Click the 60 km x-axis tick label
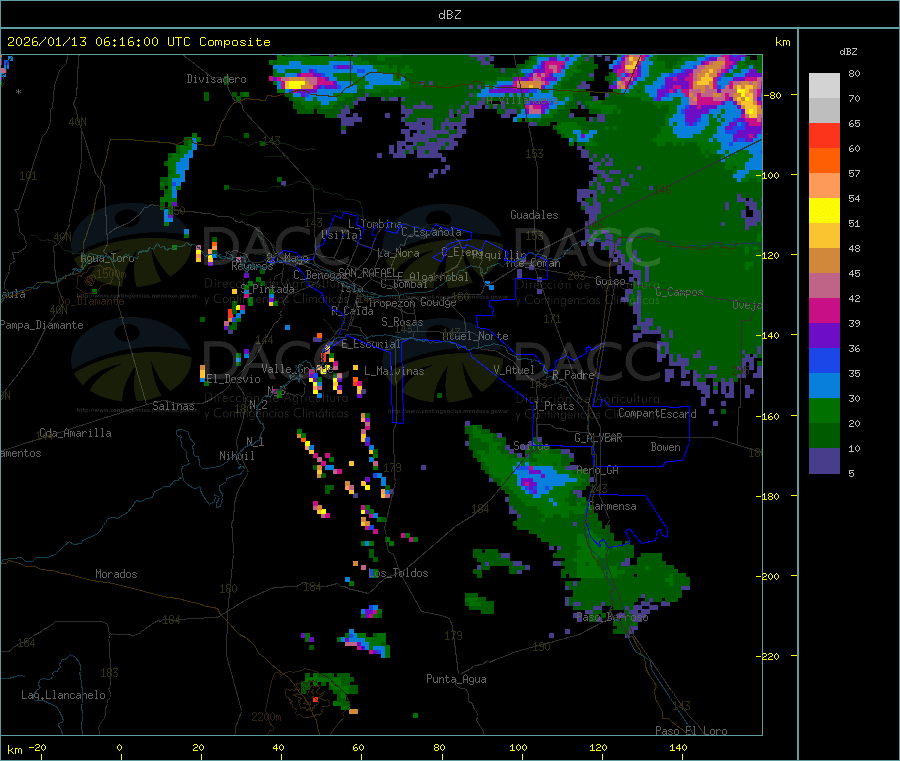The image size is (900, 761). point(358,747)
